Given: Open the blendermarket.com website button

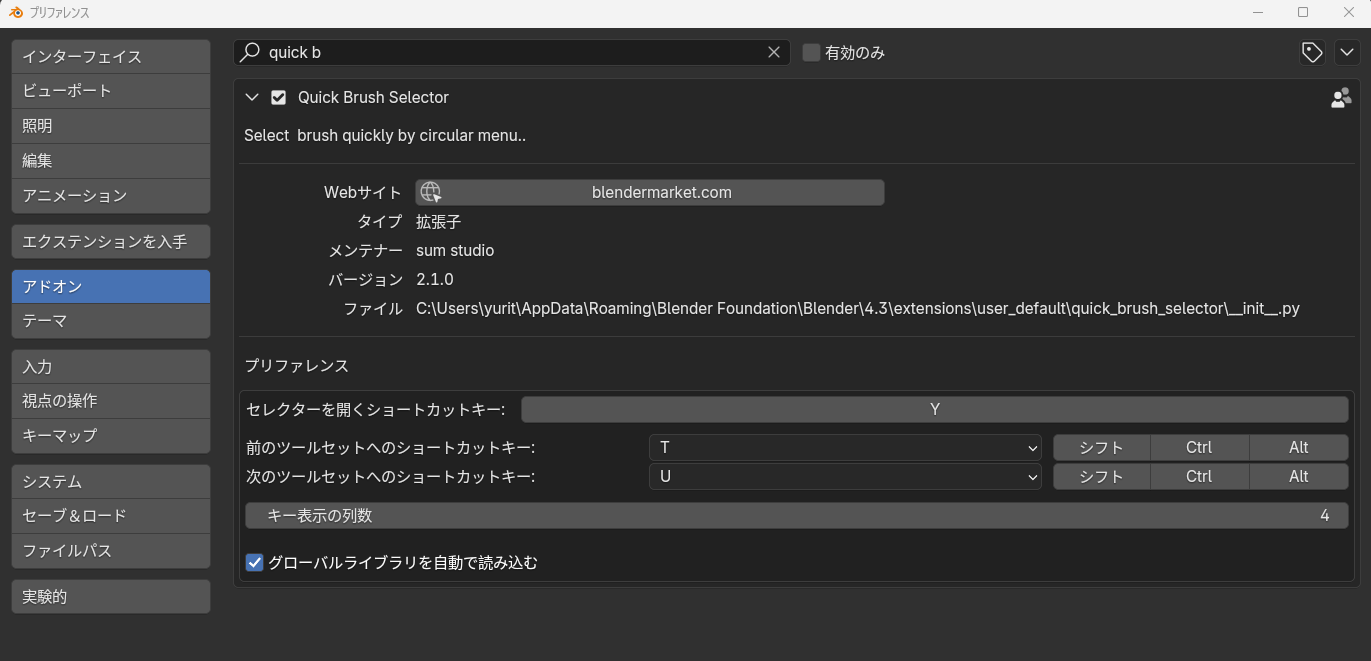Looking at the screenshot, I should [x=650, y=192].
